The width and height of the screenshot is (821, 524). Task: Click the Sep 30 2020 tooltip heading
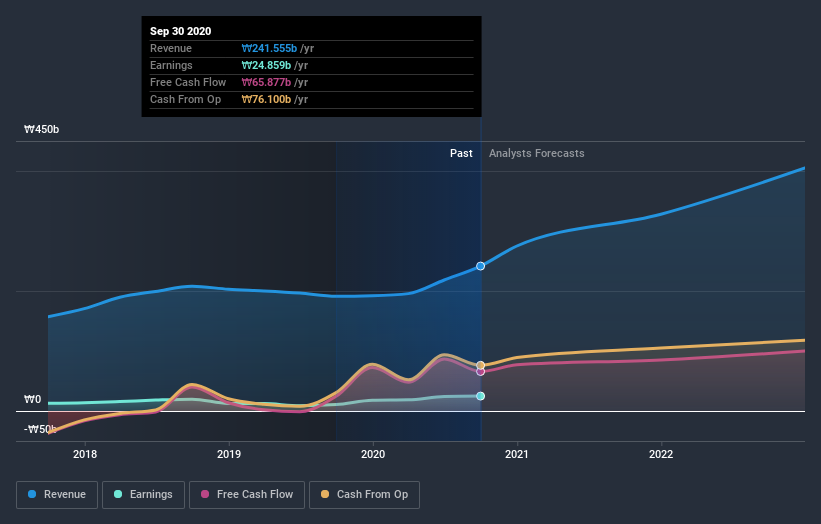click(181, 31)
